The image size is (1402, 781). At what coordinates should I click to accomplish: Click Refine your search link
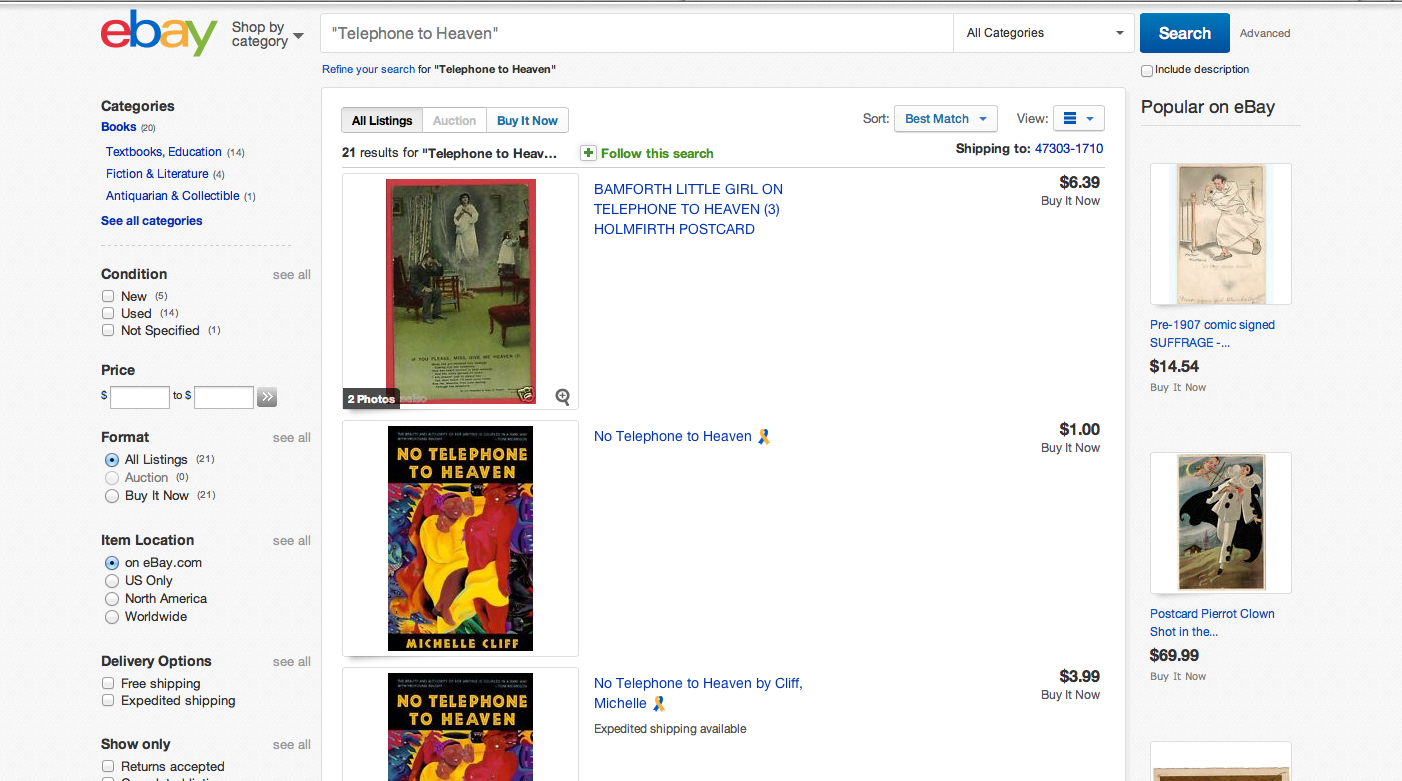[368, 70]
